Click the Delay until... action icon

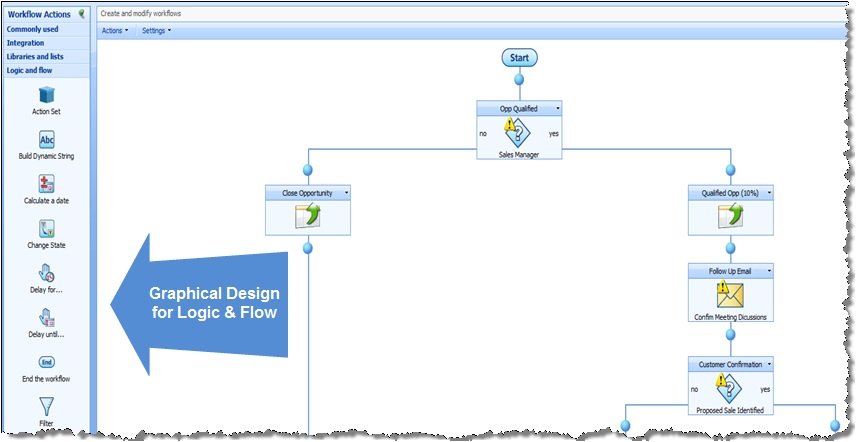pyautogui.click(x=47, y=318)
